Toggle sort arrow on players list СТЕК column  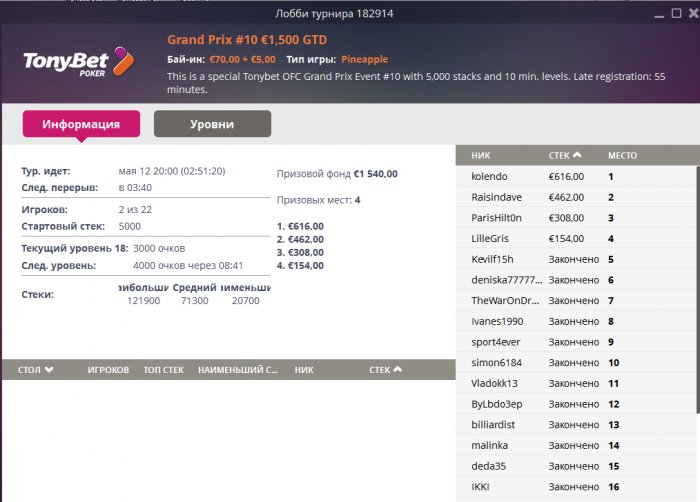click(577, 155)
